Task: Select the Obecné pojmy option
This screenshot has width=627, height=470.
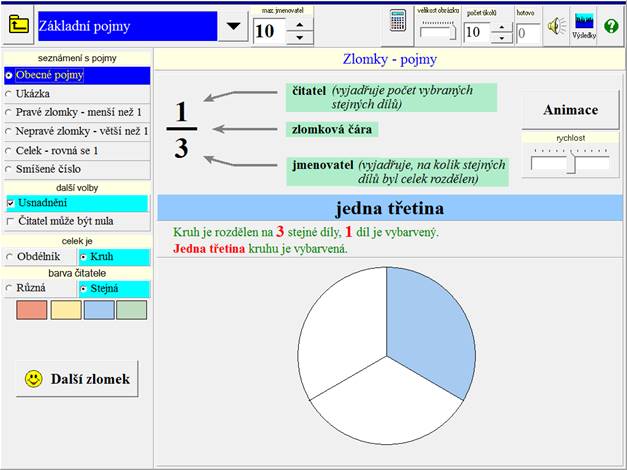Action: (77, 75)
